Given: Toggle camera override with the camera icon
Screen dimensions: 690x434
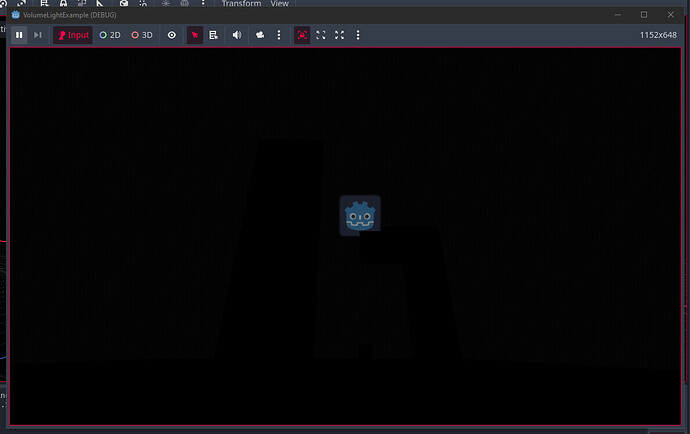Looking at the screenshot, I should (260, 35).
